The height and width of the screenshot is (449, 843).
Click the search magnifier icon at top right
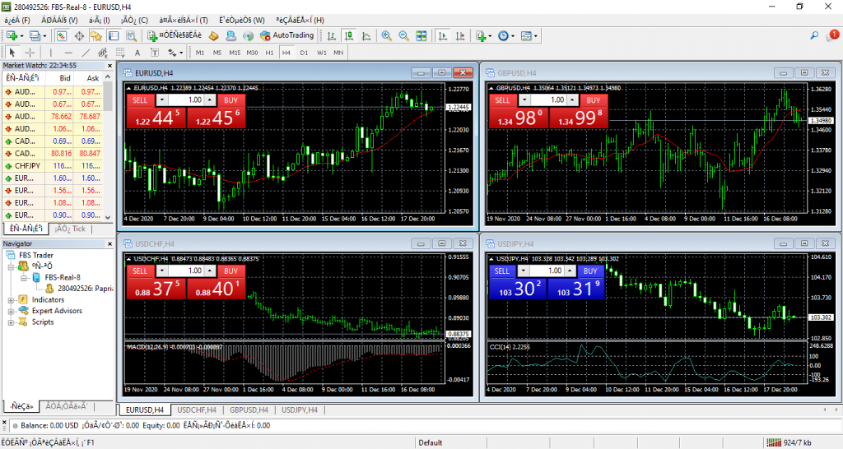point(814,35)
